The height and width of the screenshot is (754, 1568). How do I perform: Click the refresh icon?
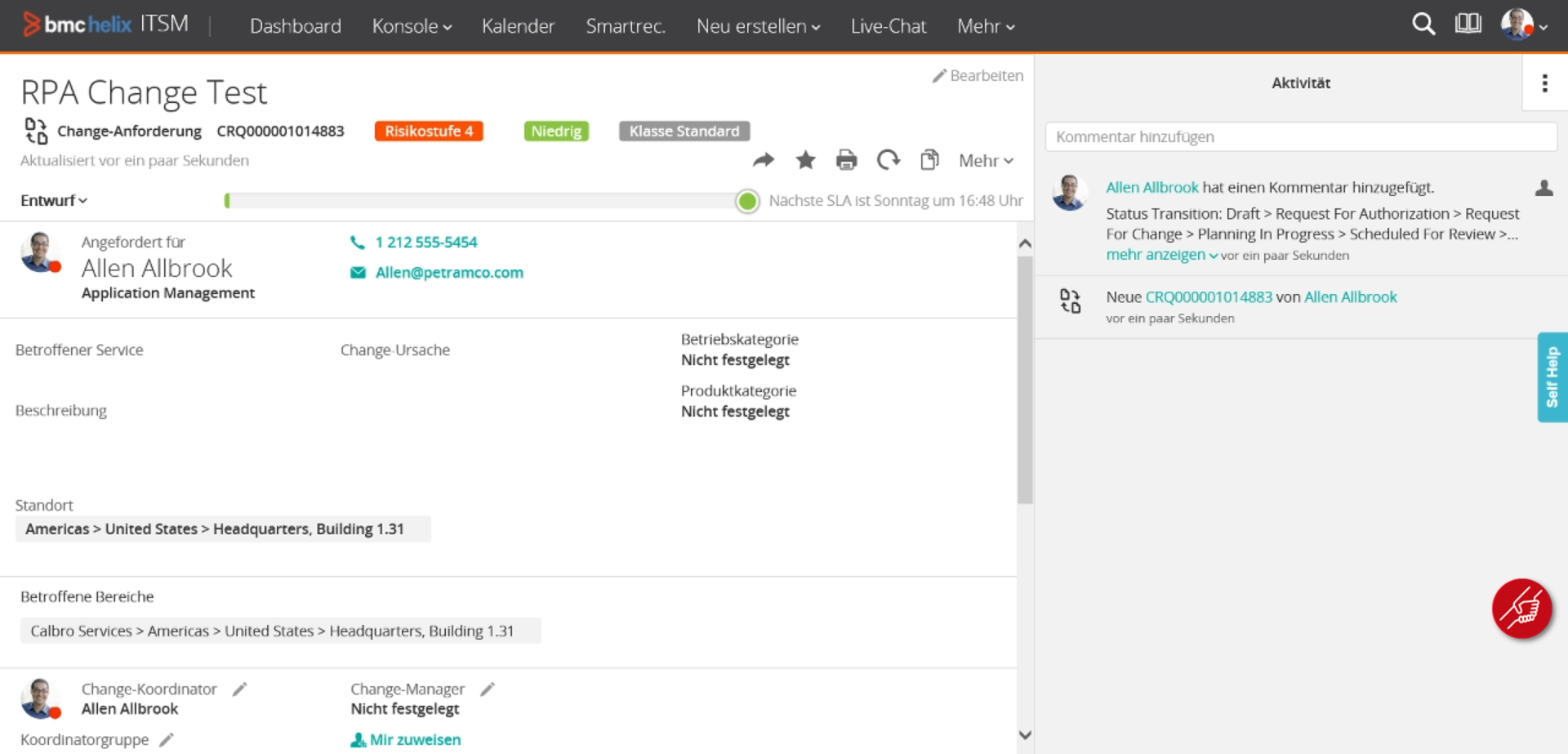(889, 160)
